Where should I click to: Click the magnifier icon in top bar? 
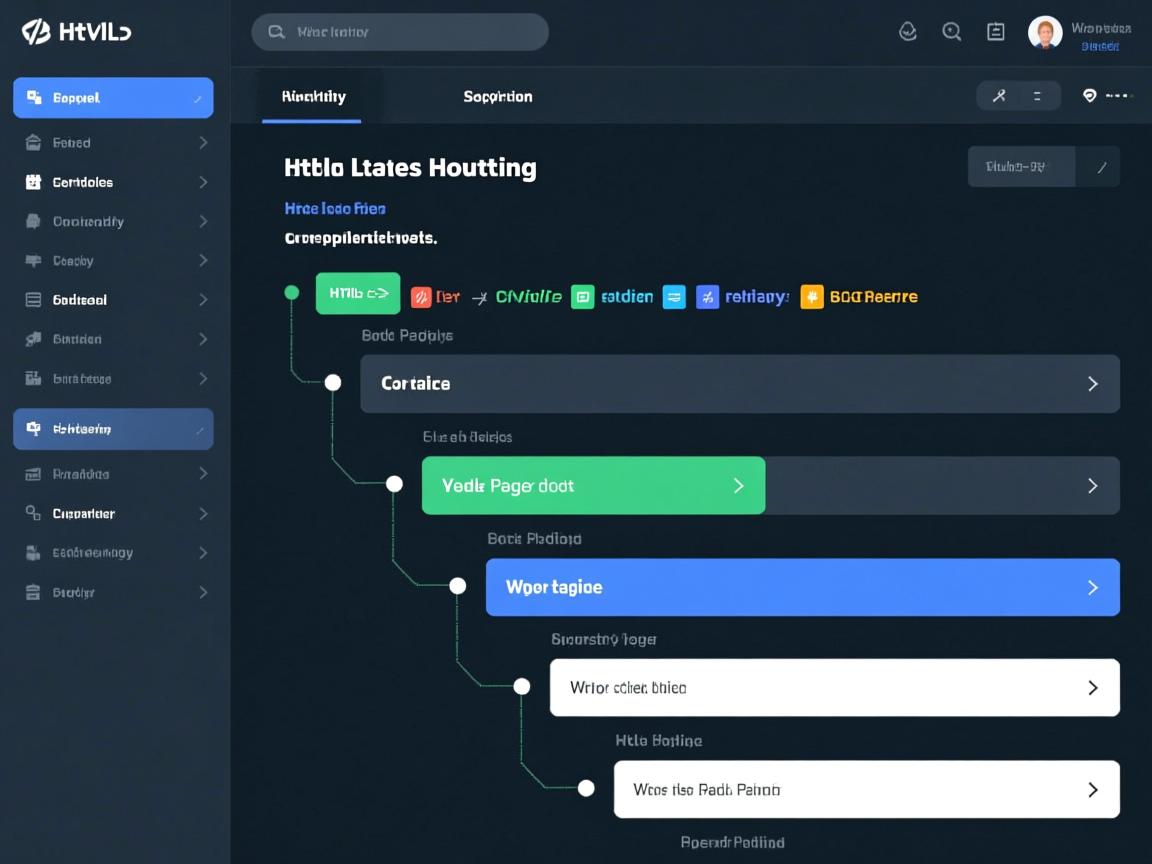(952, 32)
